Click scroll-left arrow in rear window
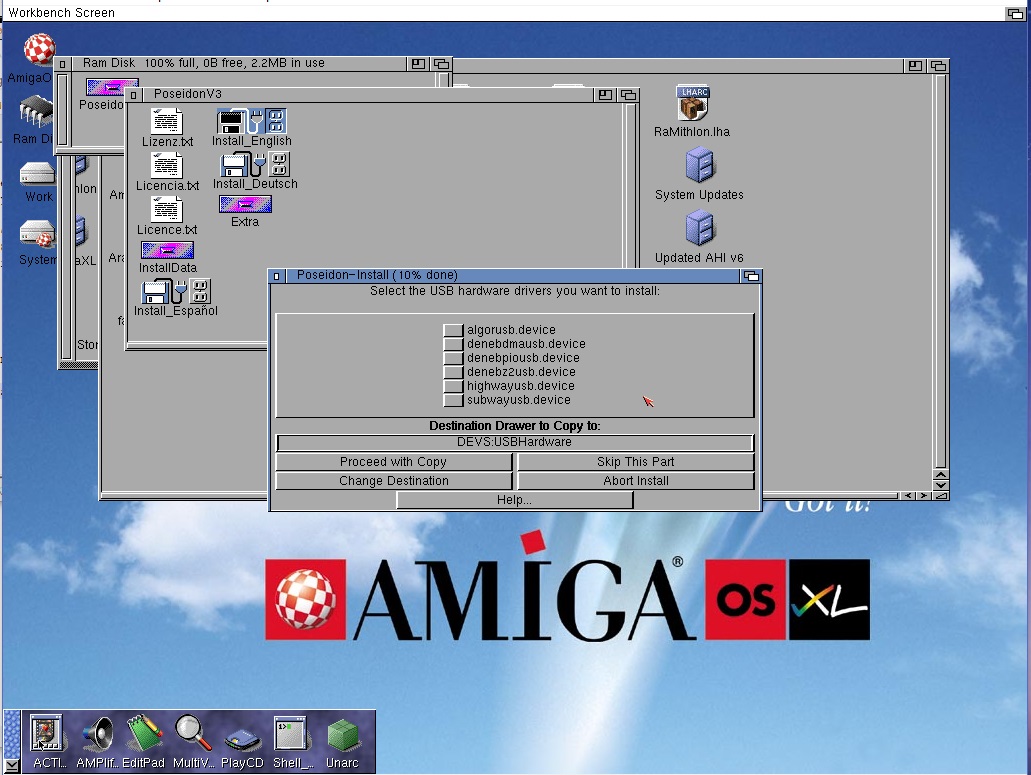 908,496
